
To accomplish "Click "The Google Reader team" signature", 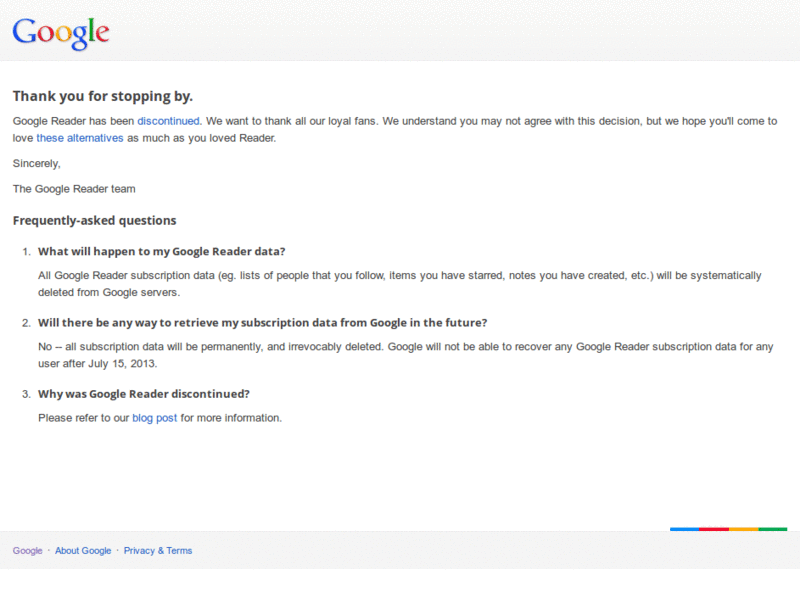I will coord(74,189).
